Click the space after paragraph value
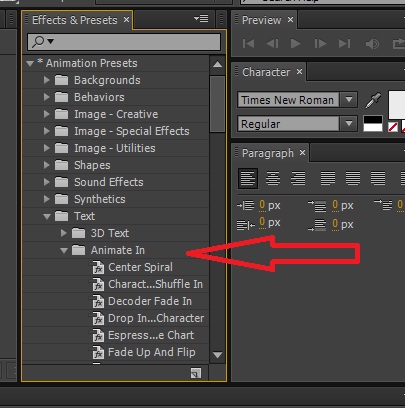 pyautogui.click(x=335, y=224)
